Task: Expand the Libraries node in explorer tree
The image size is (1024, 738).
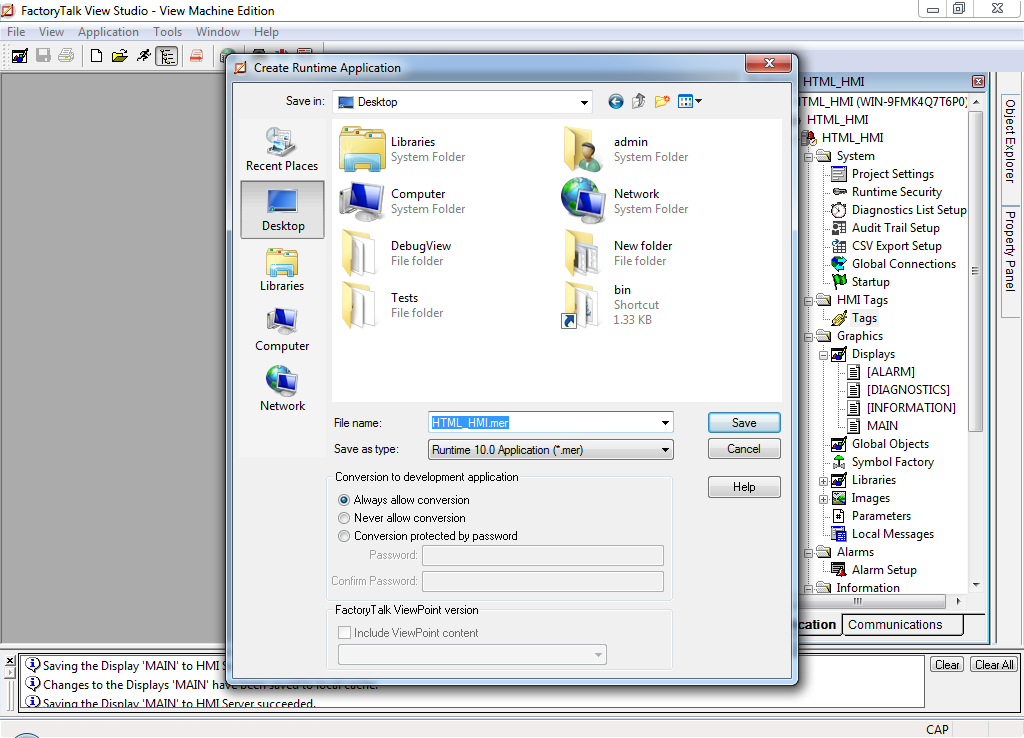Action: [x=824, y=481]
